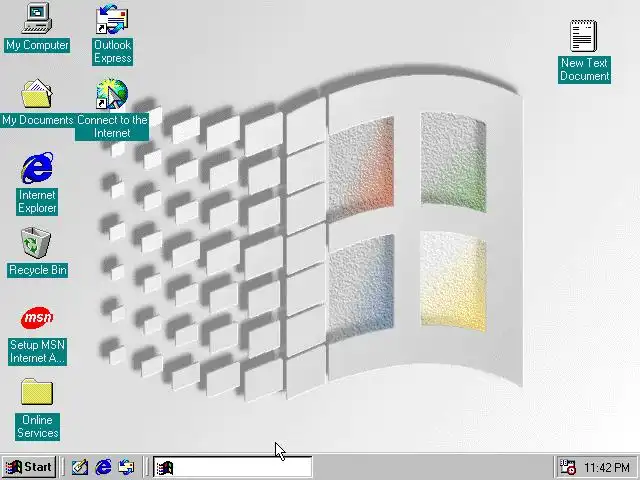
Task: Click Show Desktop in Quick Launch
Action: pos(80,467)
